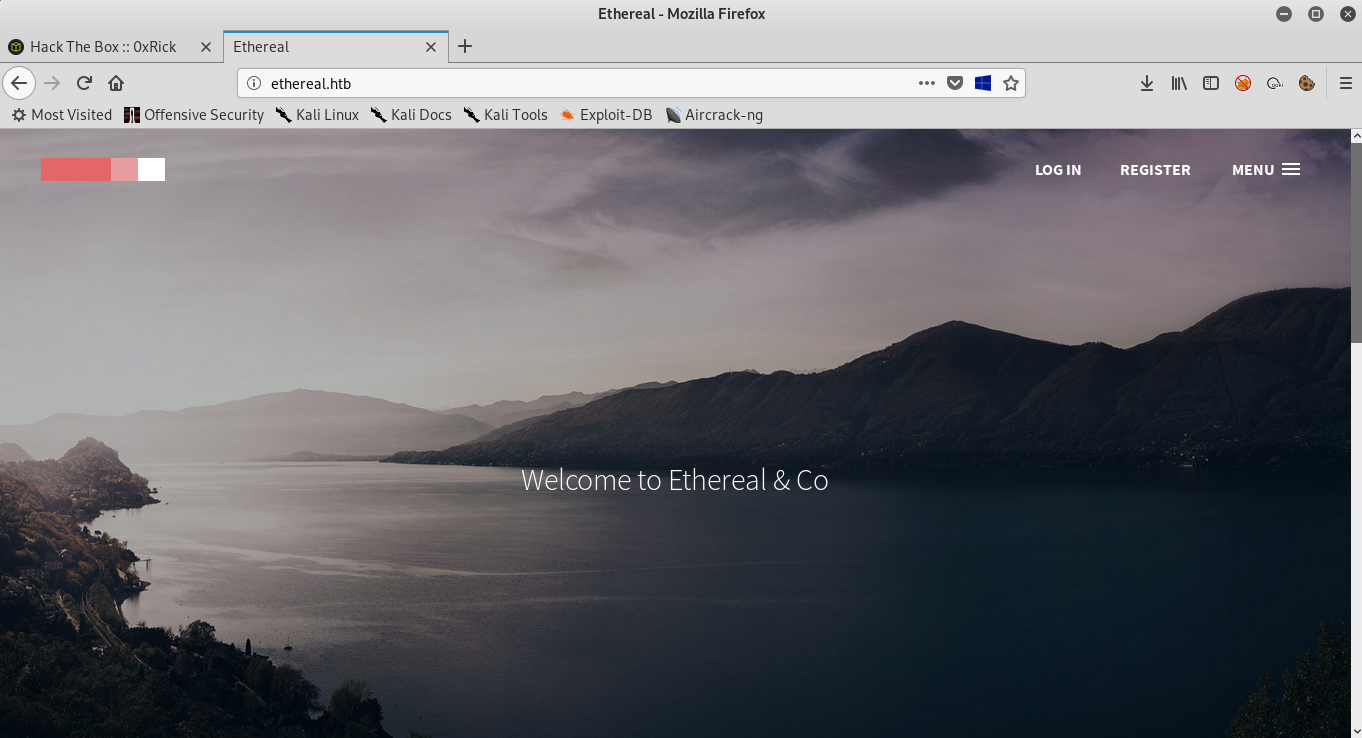This screenshot has width=1362, height=738.
Task: Go to the Firefox home page
Action: tap(116, 83)
